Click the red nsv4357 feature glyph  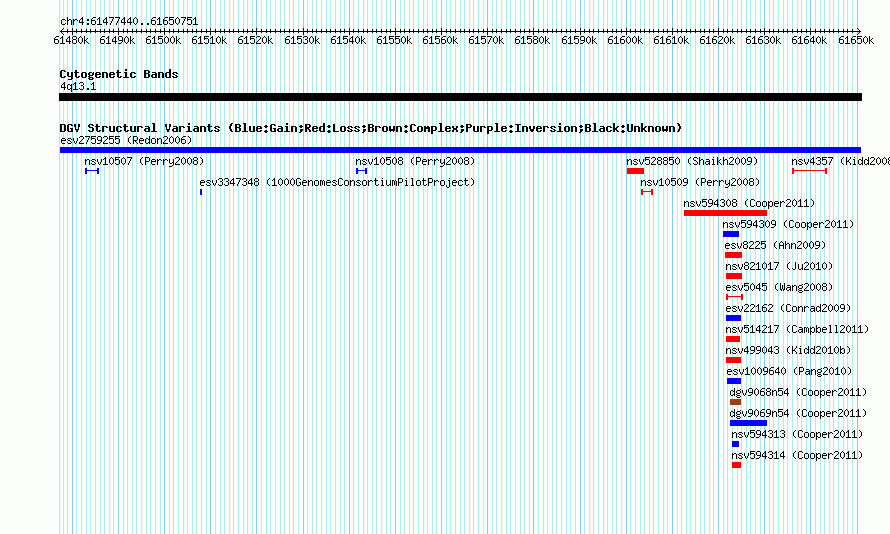(809, 171)
